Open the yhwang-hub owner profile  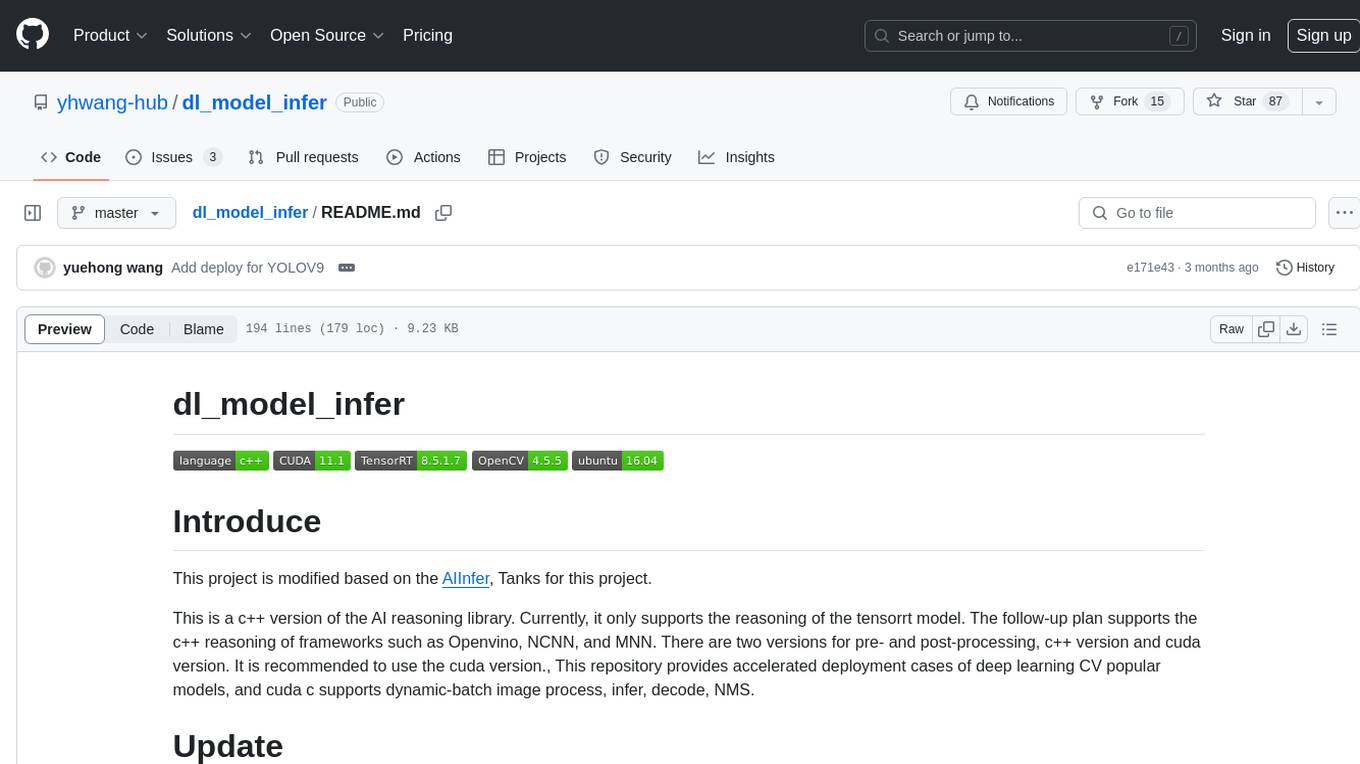pyautogui.click(x=112, y=102)
